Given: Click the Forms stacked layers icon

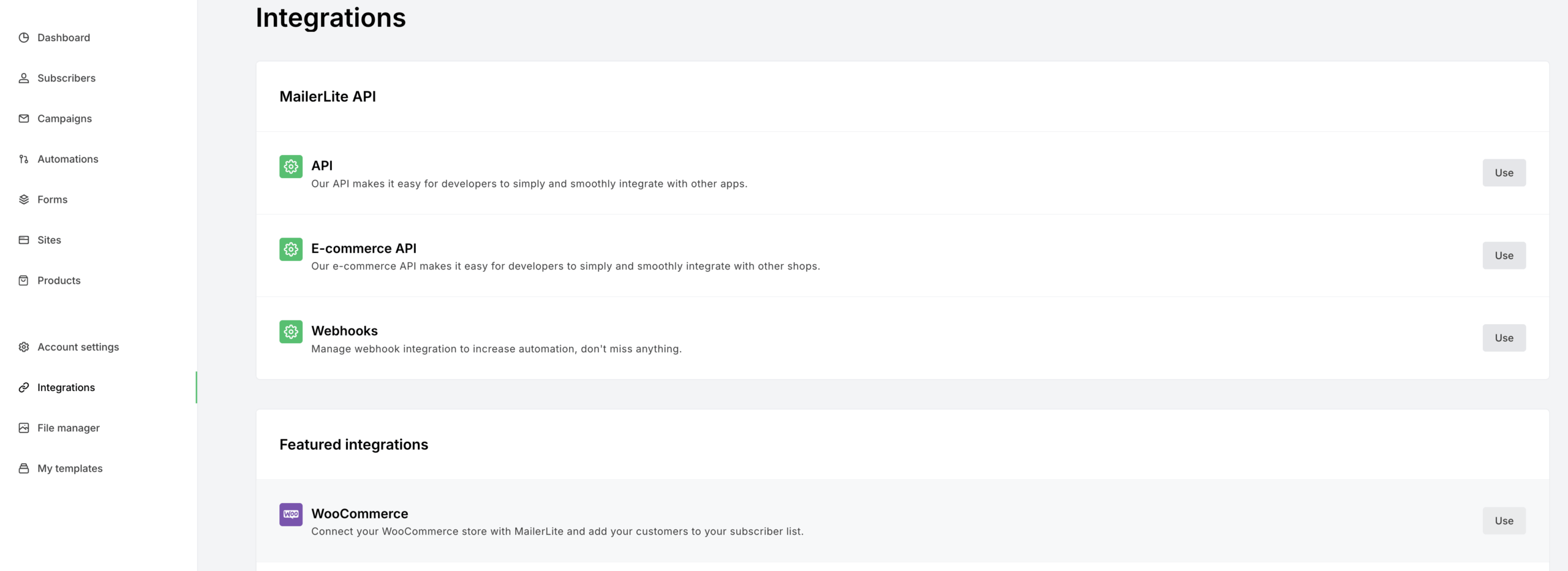Looking at the screenshot, I should pyautogui.click(x=24, y=199).
